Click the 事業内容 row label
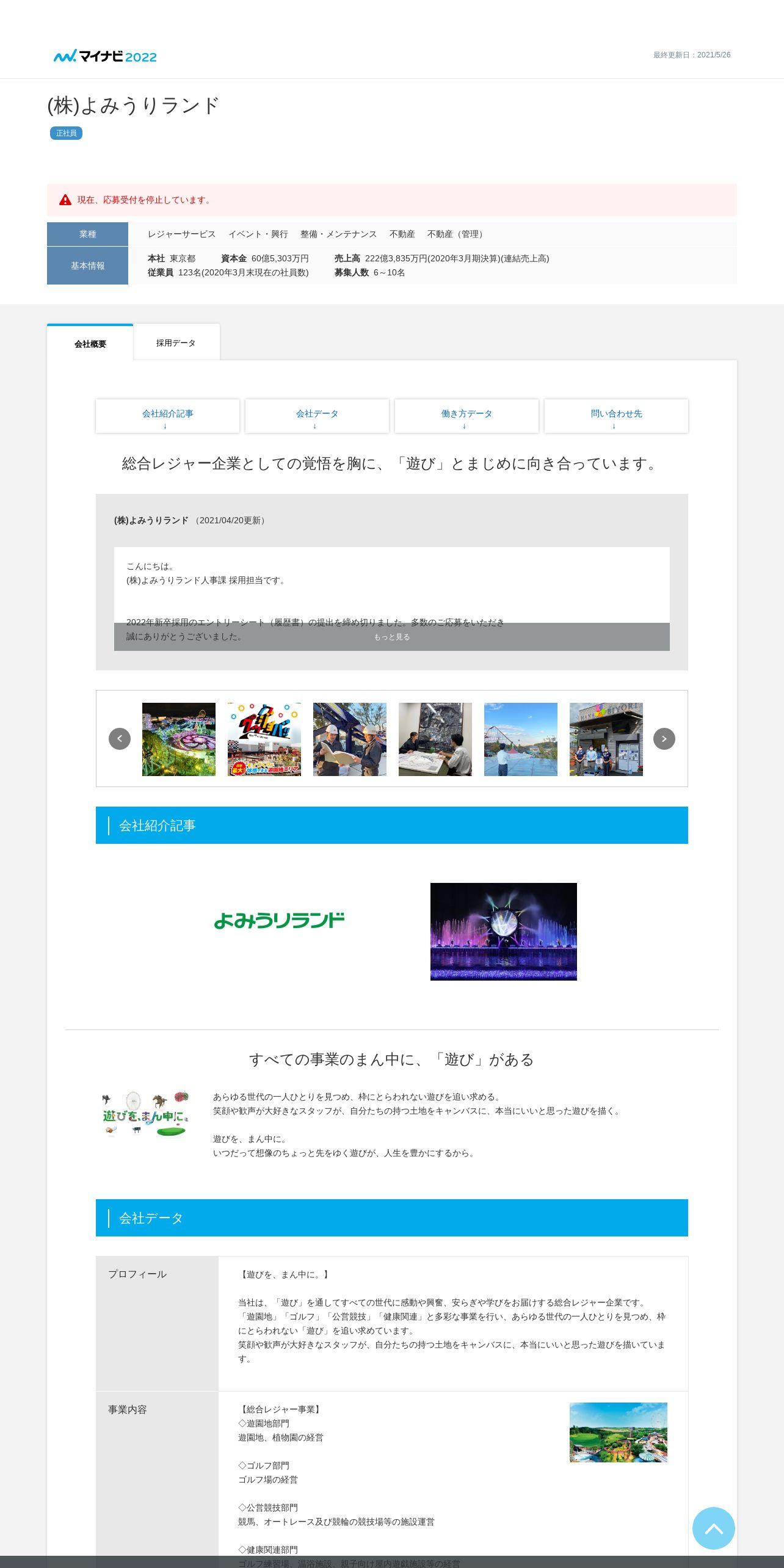This screenshot has height=1568, width=784. pyautogui.click(x=128, y=1409)
